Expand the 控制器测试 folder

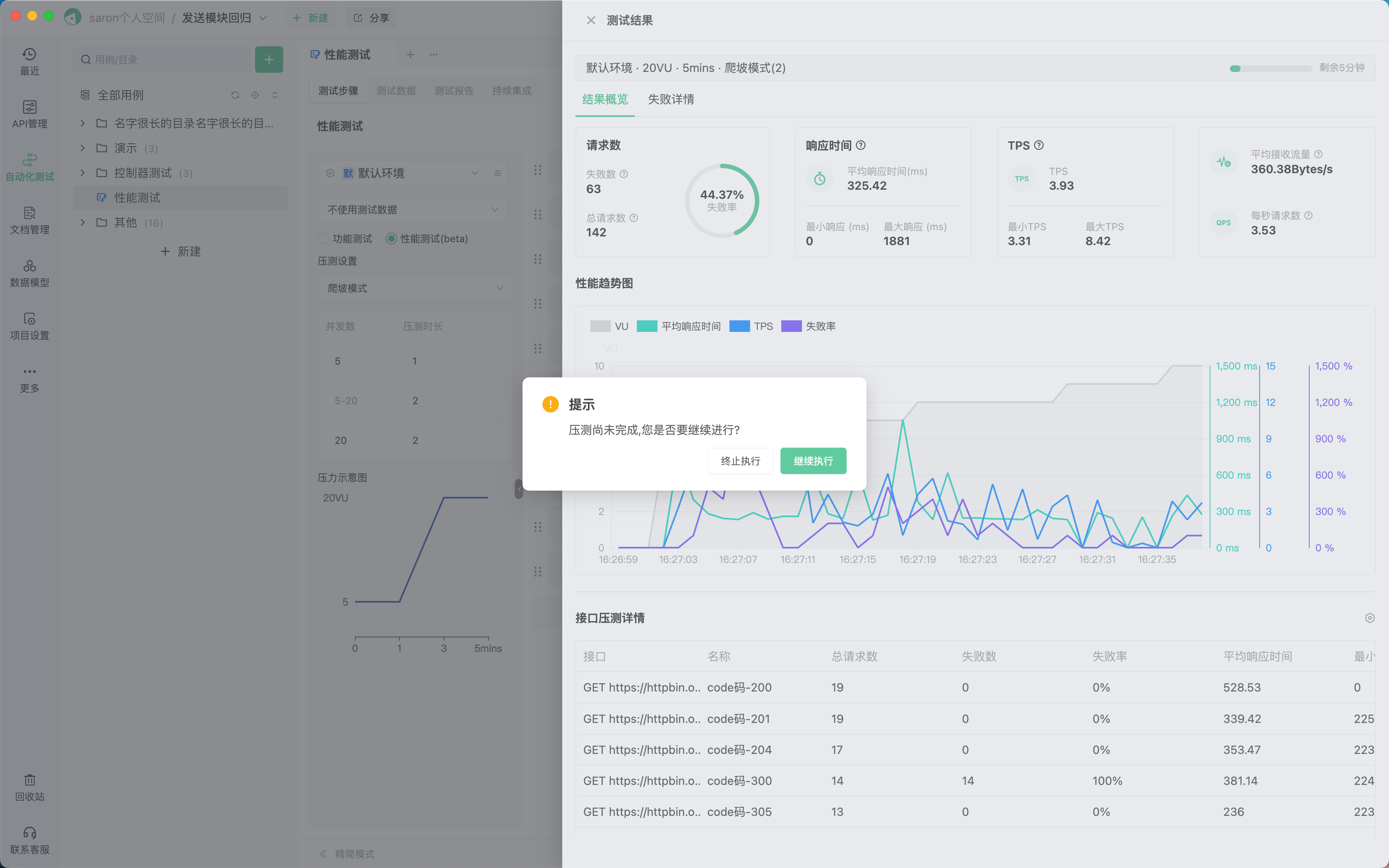(x=83, y=173)
